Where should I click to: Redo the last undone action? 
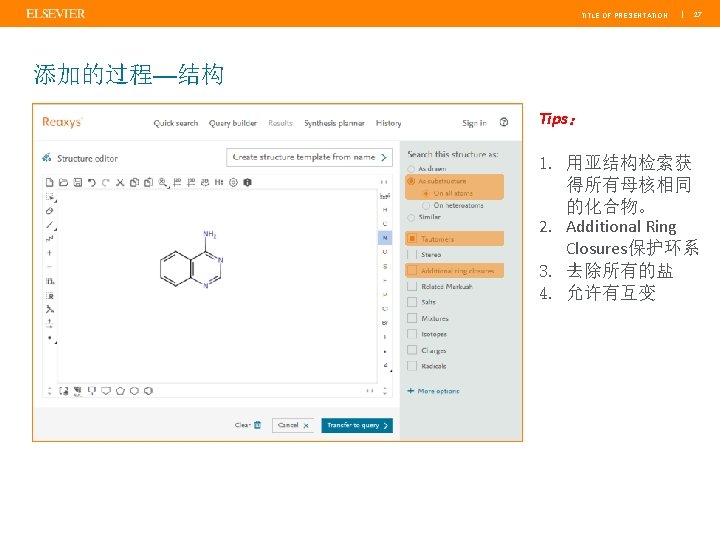[x=106, y=182]
